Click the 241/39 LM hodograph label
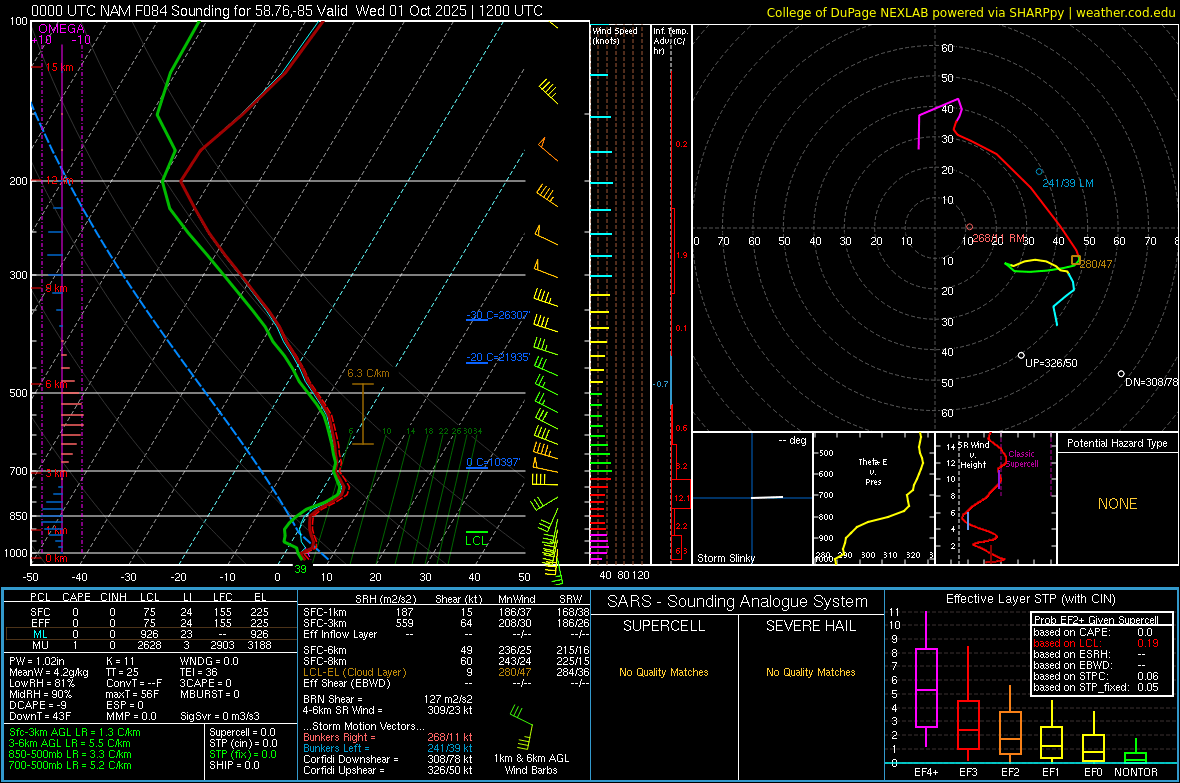This screenshot has width=1180, height=783. coord(1068,183)
